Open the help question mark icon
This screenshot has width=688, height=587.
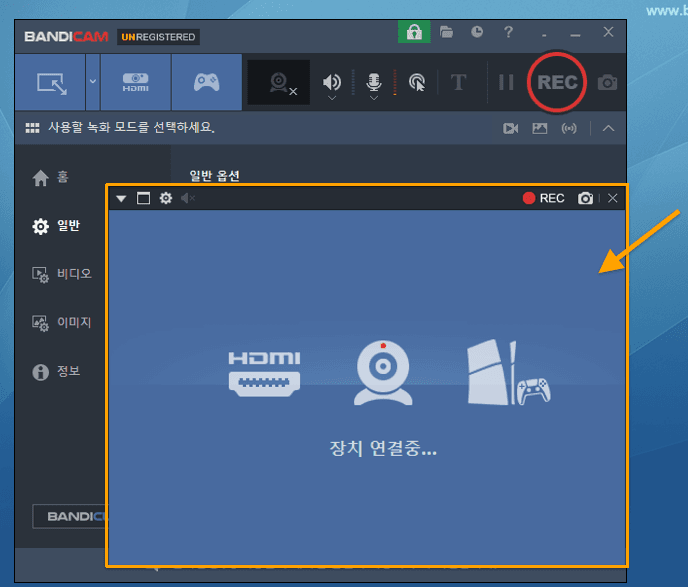(508, 32)
